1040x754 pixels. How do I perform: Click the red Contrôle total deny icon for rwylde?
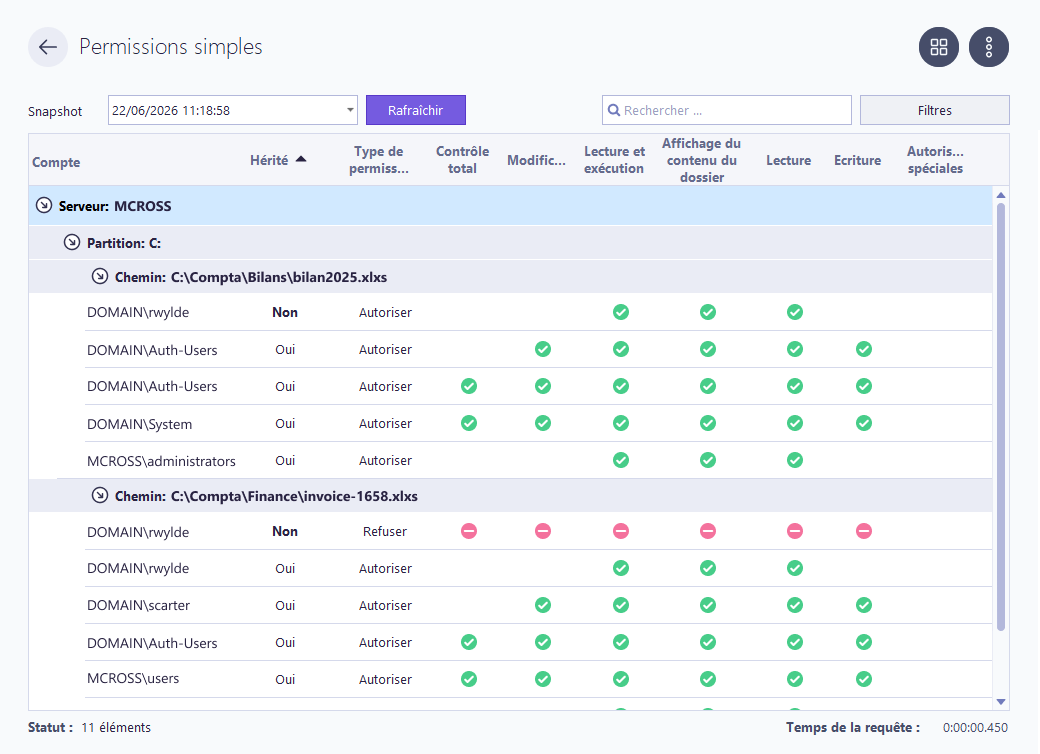pyautogui.click(x=469, y=531)
